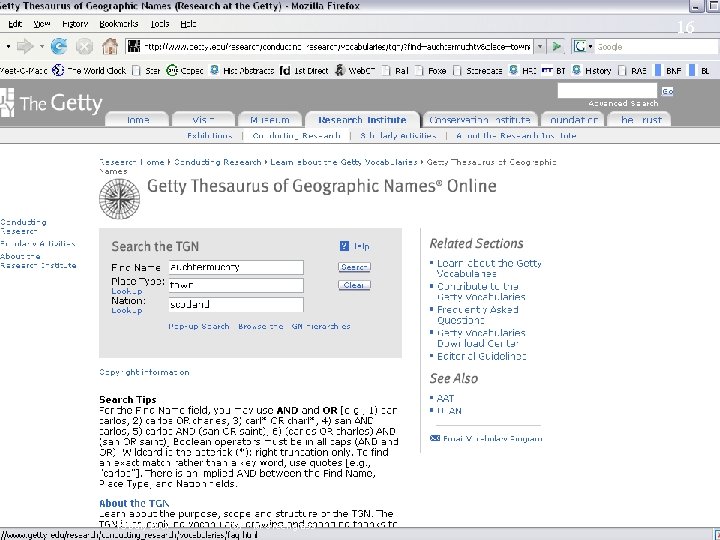Click the Getty site Go button
720x540 pixels.
pos(667,91)
